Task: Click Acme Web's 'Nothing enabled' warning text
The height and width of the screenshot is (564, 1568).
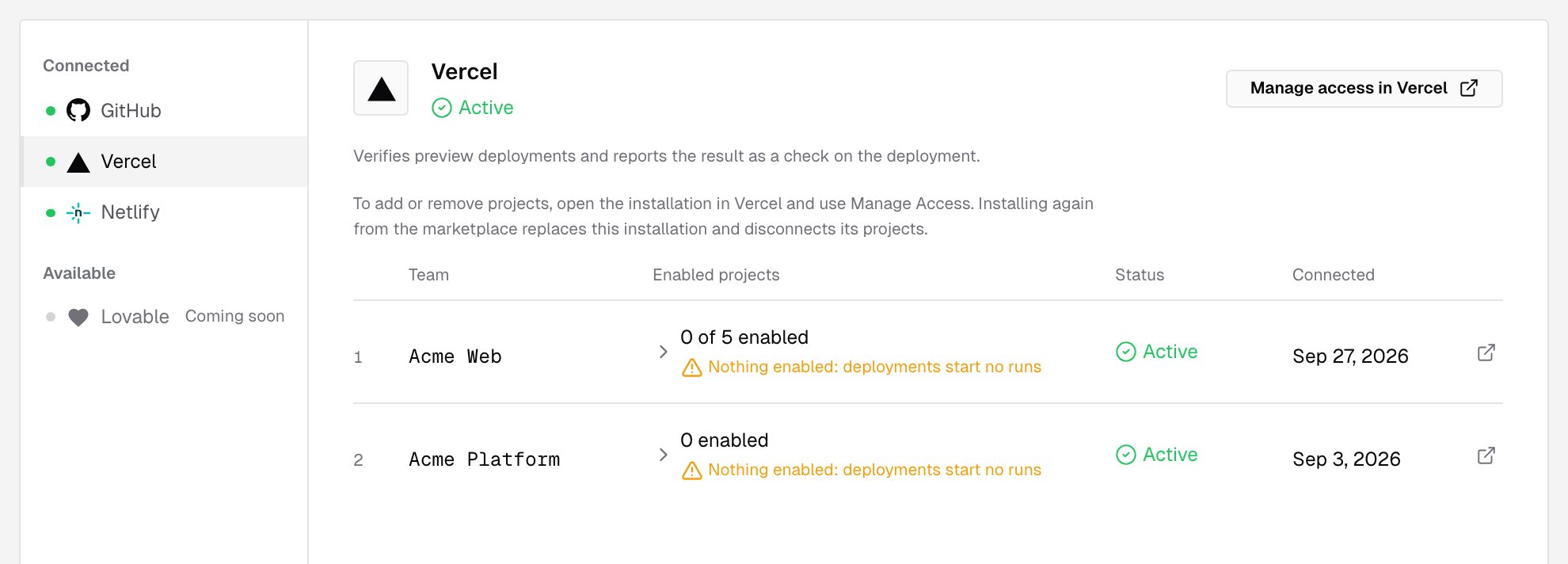Action: click(x=874, y=367)
